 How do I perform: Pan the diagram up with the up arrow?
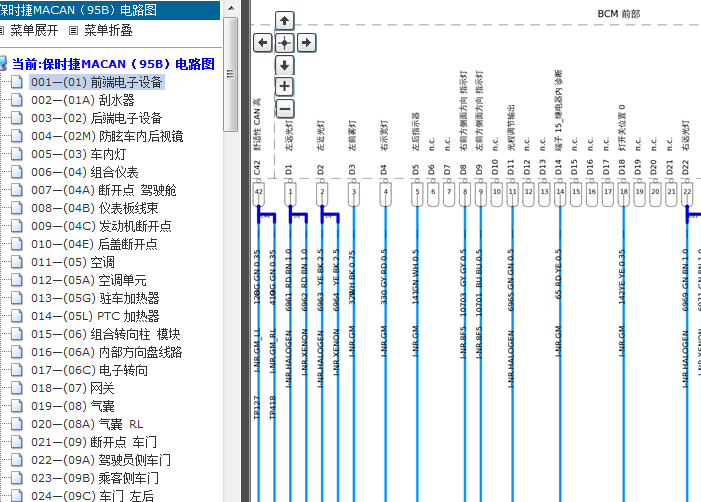284,21
